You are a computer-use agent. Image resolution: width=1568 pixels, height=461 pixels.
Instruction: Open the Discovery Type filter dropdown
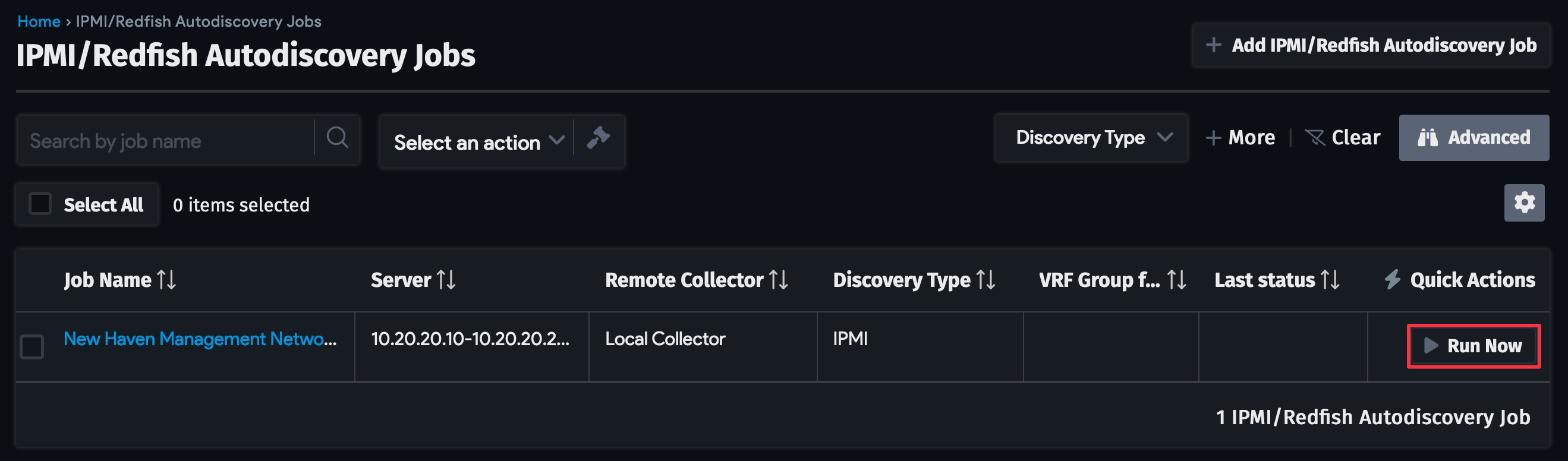coord(1091,137)
